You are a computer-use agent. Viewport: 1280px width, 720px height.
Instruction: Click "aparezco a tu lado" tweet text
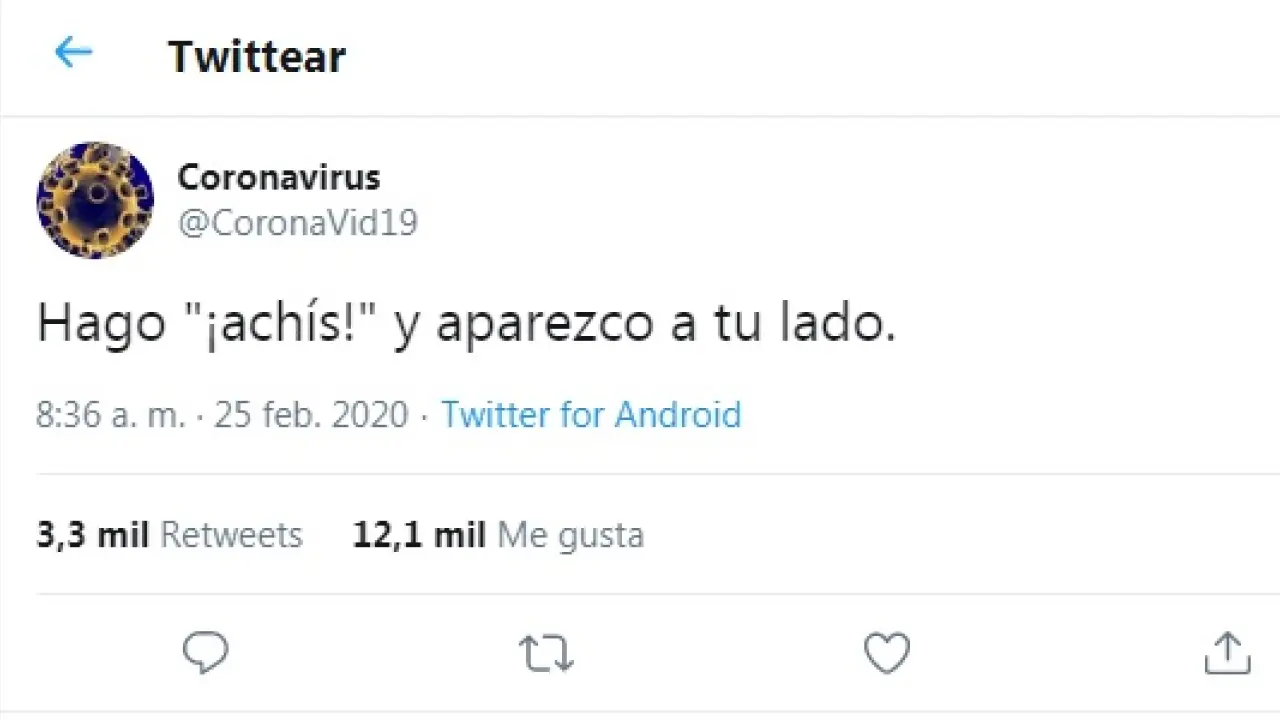click(665, 324)
